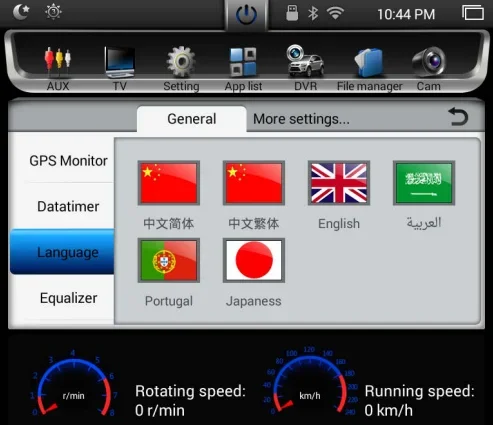Select the English UK flag
The image size is (493, 425).
[339, 183]
